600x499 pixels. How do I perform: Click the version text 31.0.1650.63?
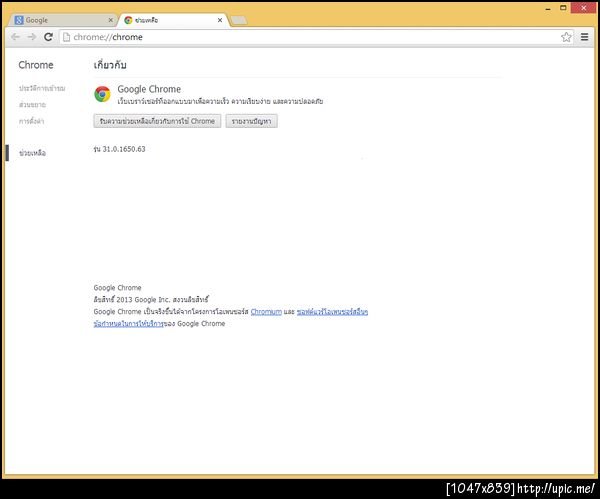(x=119, y=149)
